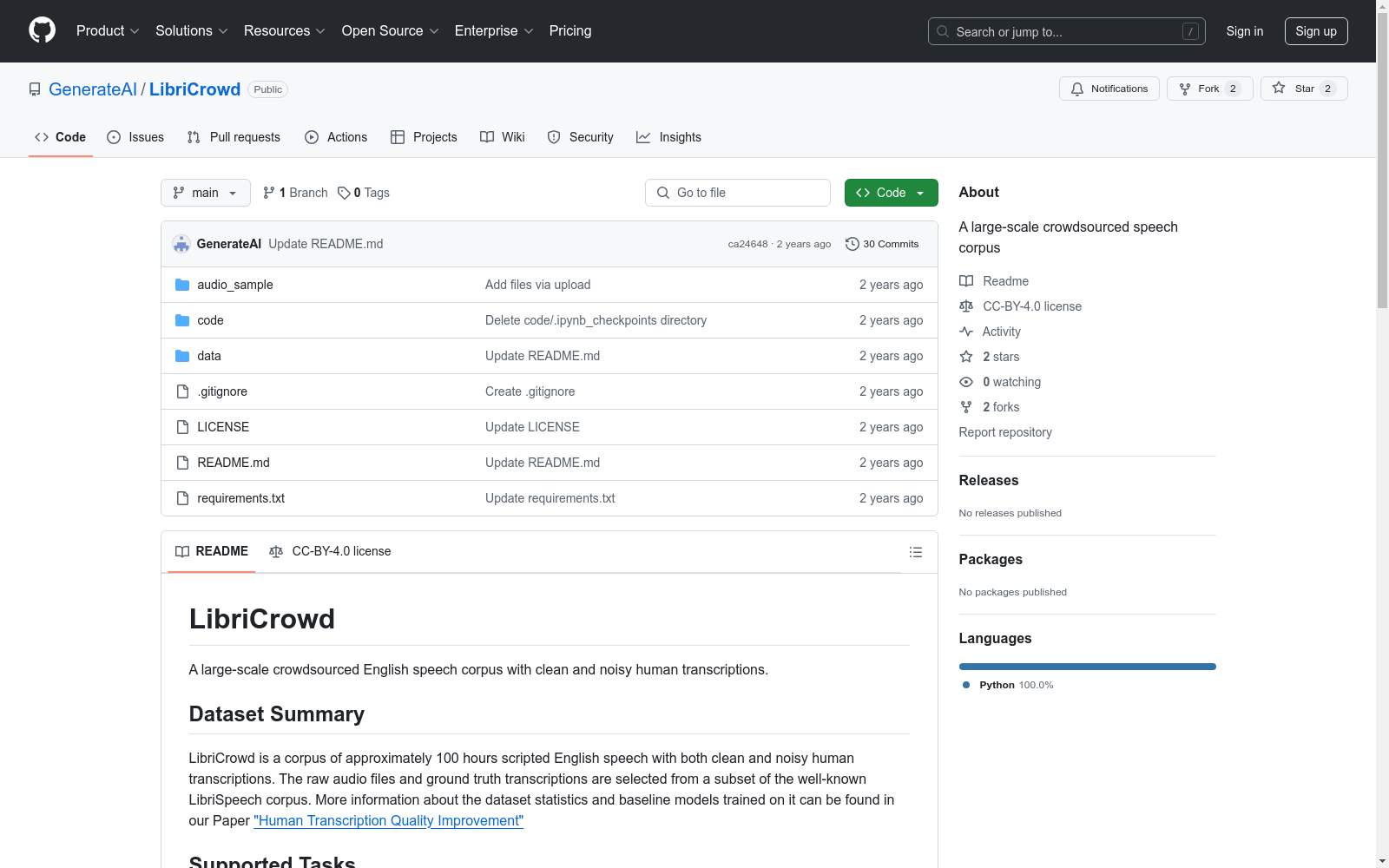This screenshot has width=1389, height=868.
Task: Click the Star icon button
Action: 1279,88
